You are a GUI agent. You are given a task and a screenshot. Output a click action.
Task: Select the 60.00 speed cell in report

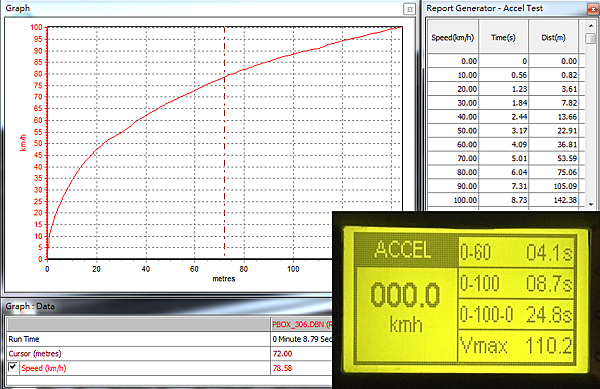click(453, 145)
